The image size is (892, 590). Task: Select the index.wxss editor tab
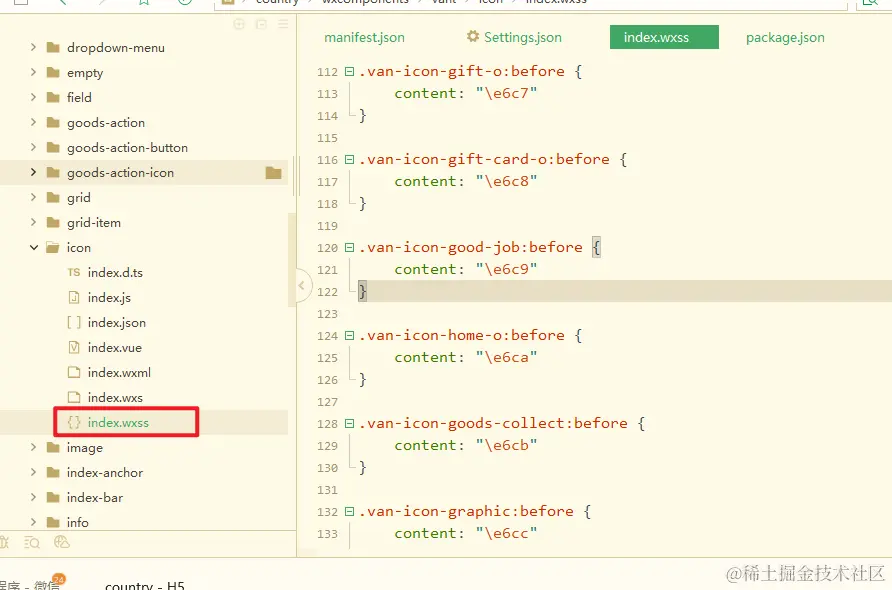[664, 37]
